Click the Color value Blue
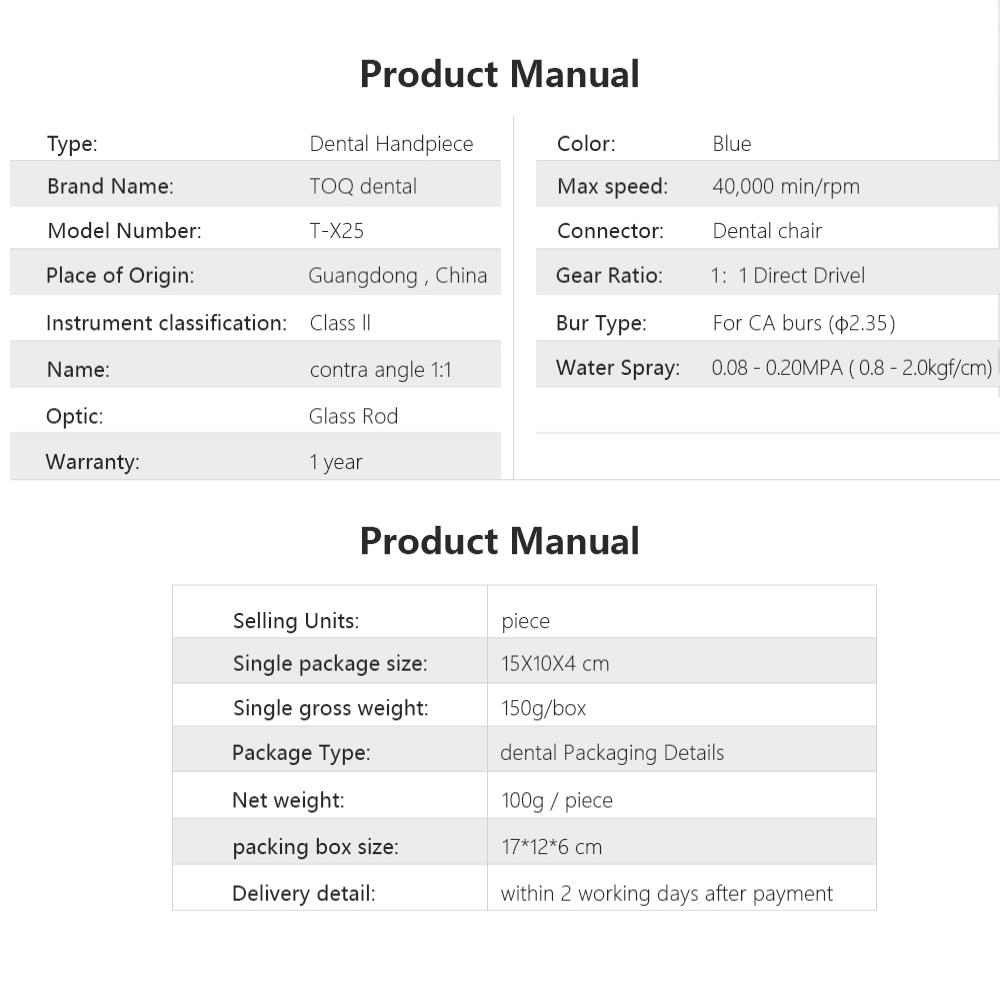Image resolution: width=1000 pixels, height=1000 pixels. [732, 143]
